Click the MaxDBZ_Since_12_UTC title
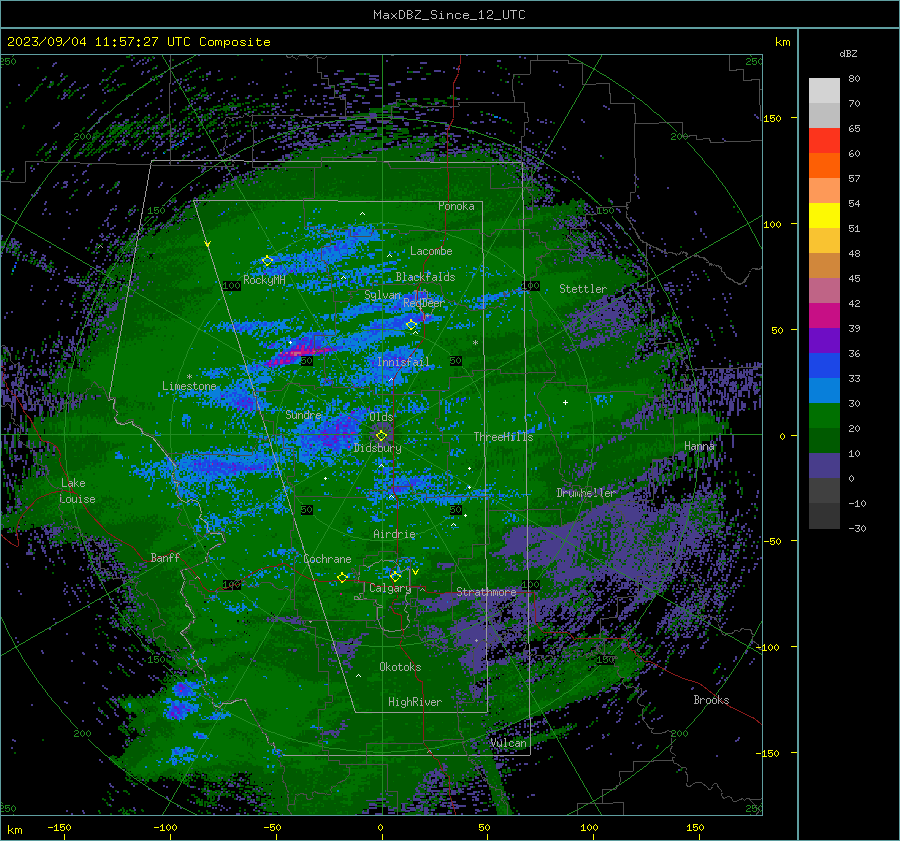The image size is (900, 841). point(449,15)
